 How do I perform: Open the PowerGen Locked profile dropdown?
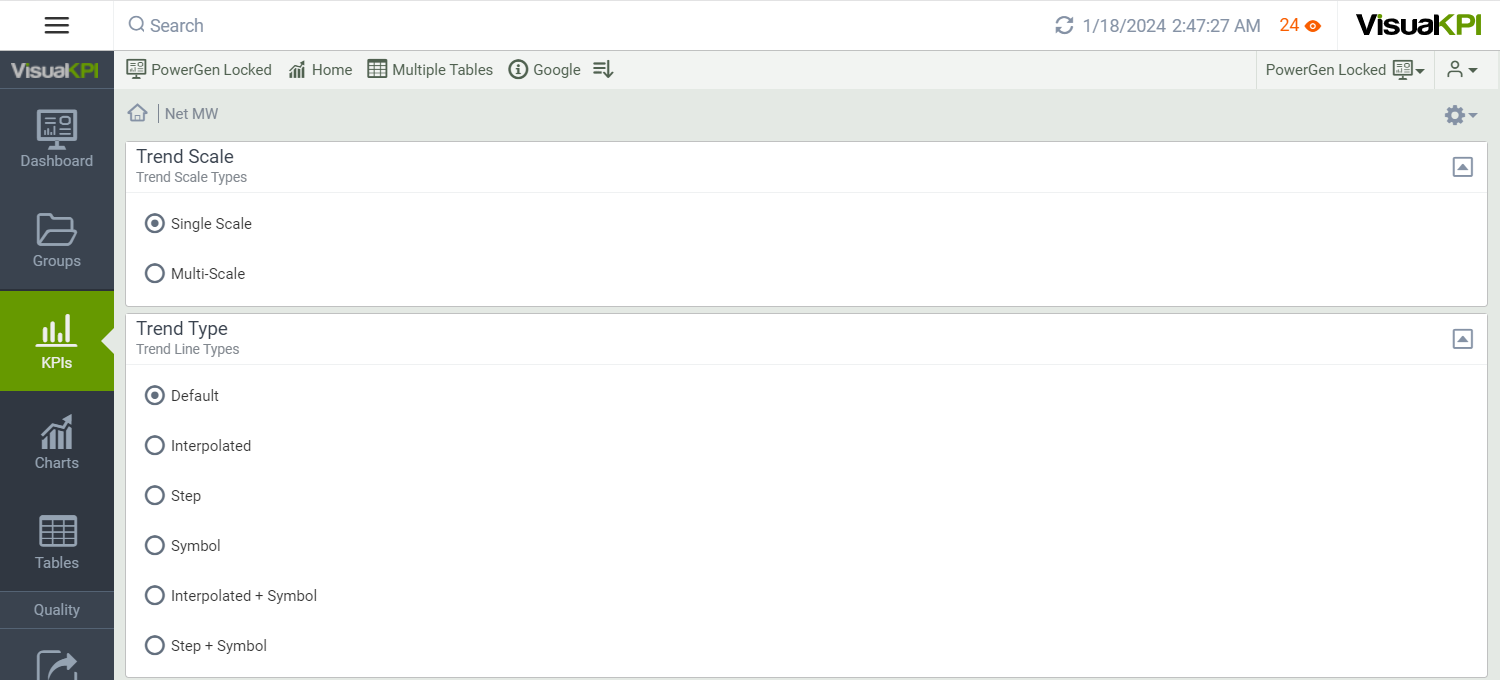pyautogui.click(x=1344, y=69)
